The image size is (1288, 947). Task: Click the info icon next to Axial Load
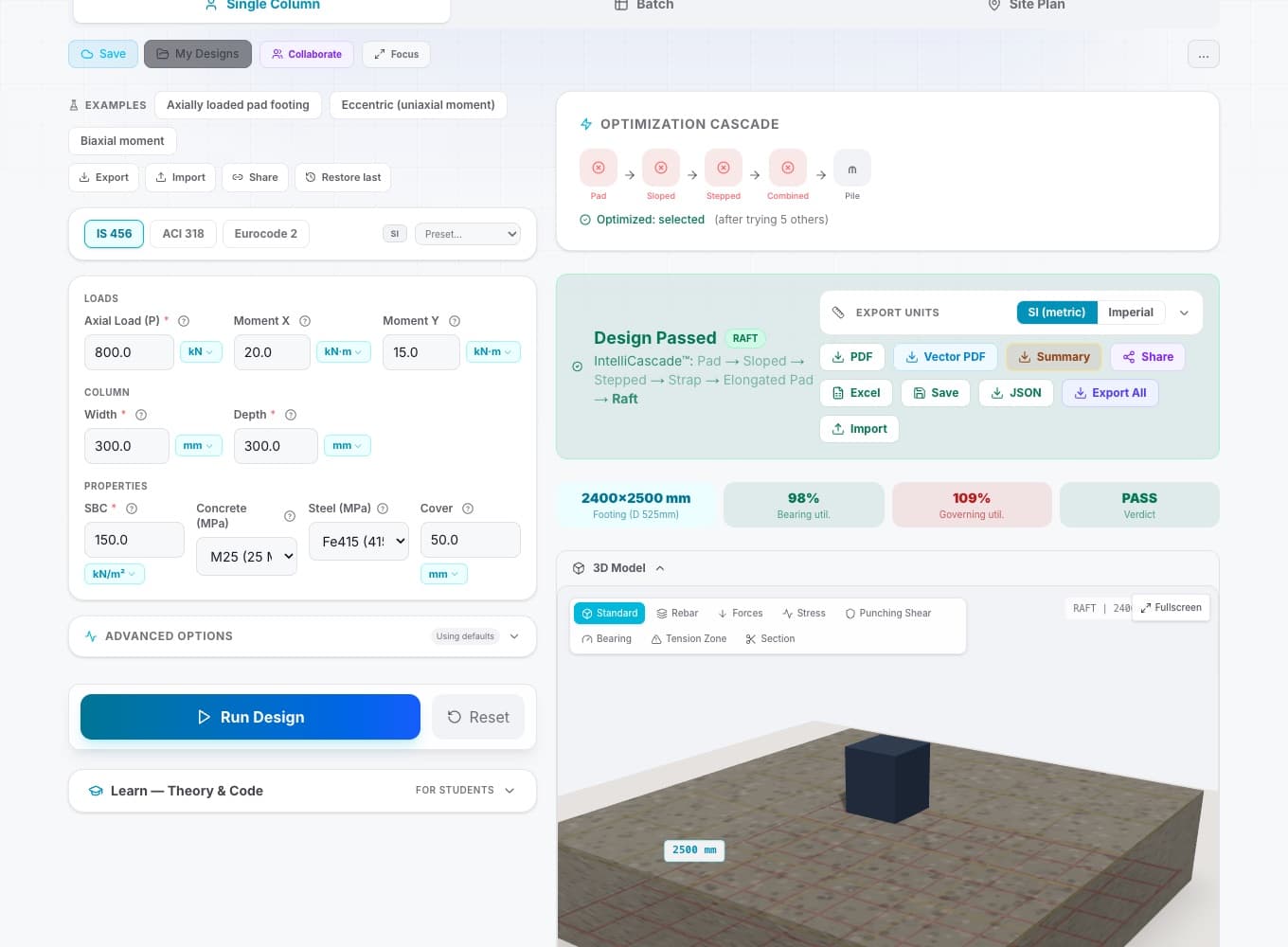[x=184, y=321]
